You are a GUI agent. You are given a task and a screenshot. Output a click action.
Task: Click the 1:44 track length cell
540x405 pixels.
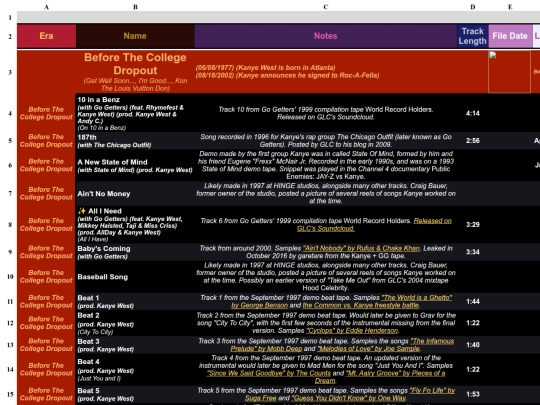point(472,301)
